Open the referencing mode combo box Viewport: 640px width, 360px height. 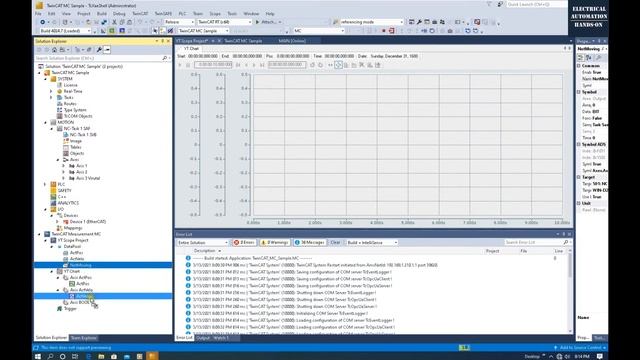371,22
